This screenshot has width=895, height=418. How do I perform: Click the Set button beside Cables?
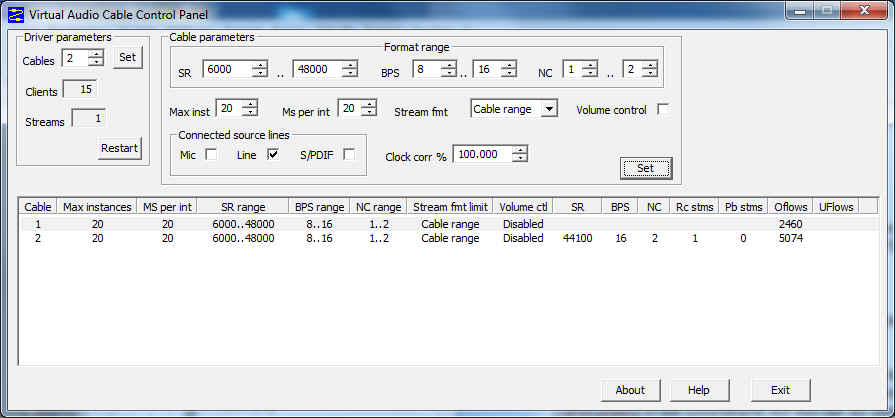pos(127,58)
